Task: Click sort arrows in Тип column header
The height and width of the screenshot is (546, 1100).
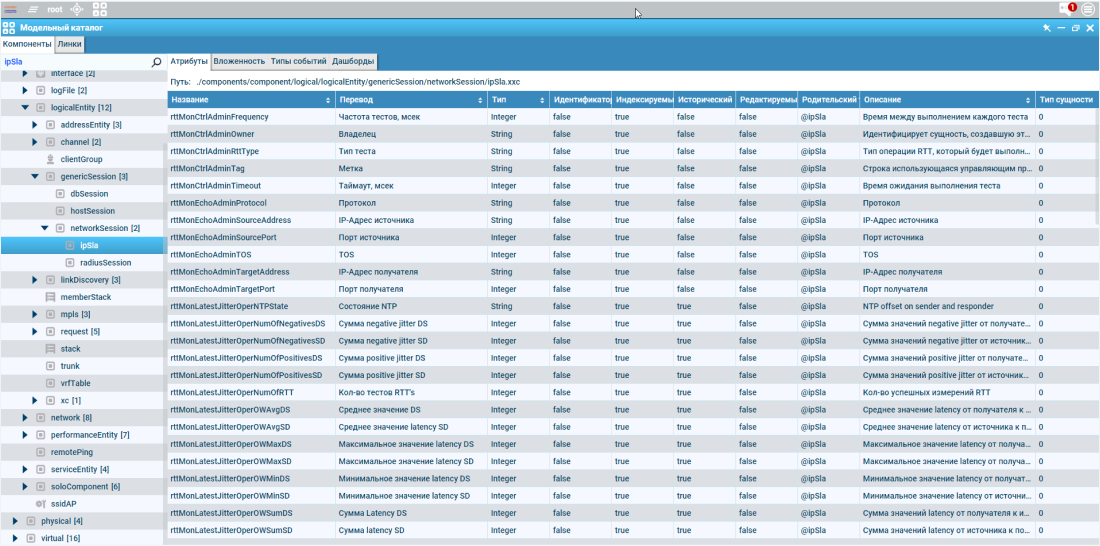Action: click(542, 101)
